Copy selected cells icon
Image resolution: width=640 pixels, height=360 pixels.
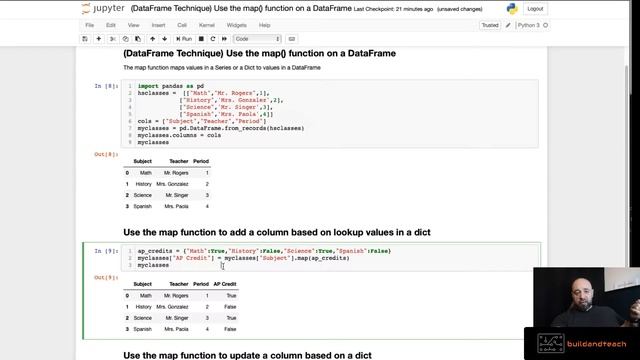(x=125, y=39)
